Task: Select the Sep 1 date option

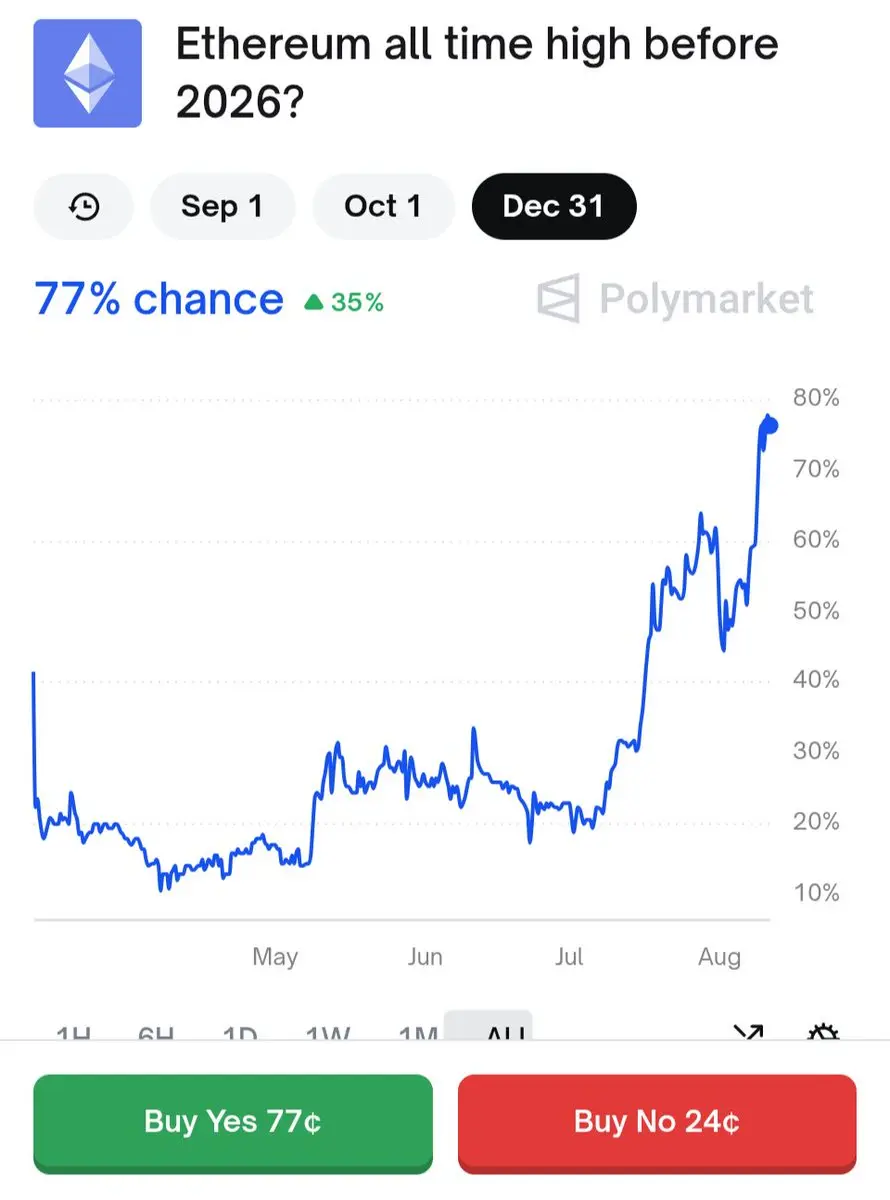Action: pos(222,207)
